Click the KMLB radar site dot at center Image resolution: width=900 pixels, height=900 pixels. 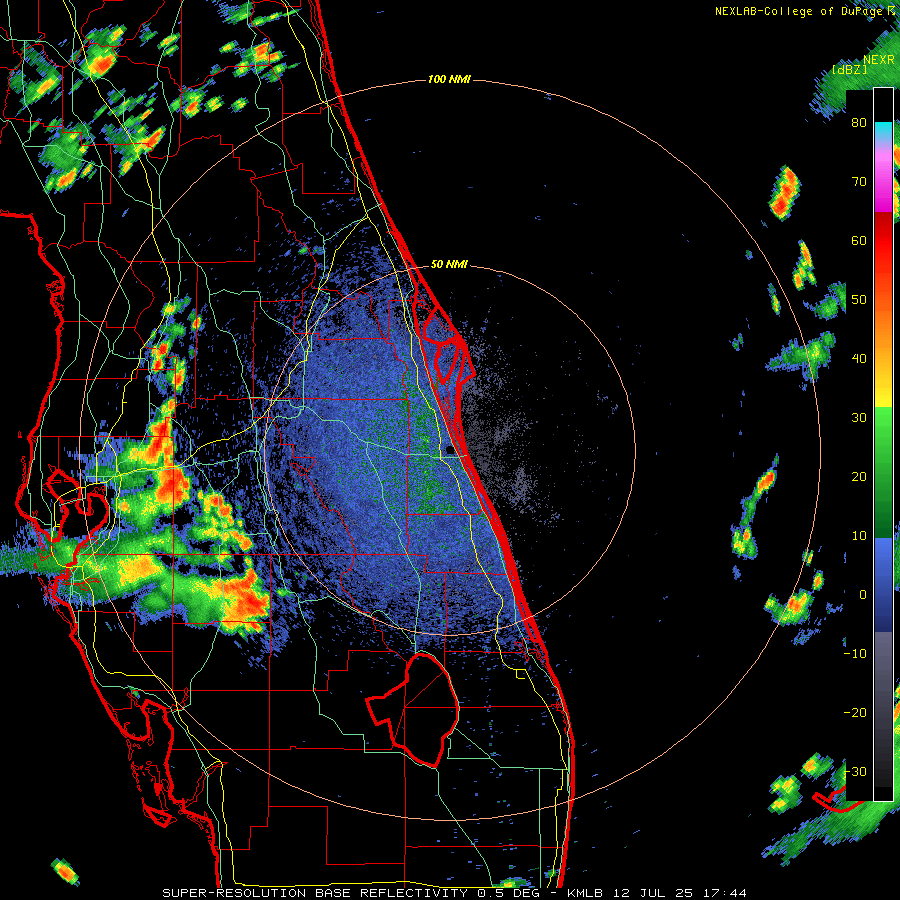coord(451,451)
